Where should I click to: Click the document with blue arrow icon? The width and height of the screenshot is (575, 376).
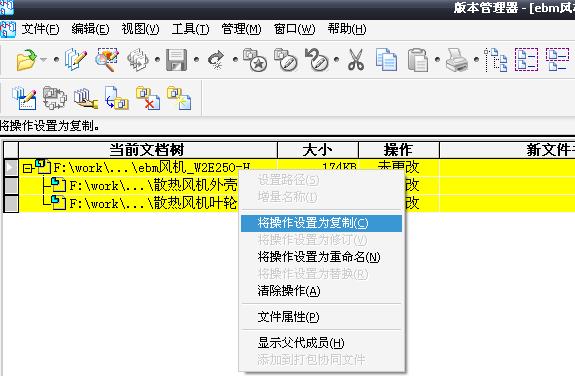pyautogui.click(x=117, y=98)
